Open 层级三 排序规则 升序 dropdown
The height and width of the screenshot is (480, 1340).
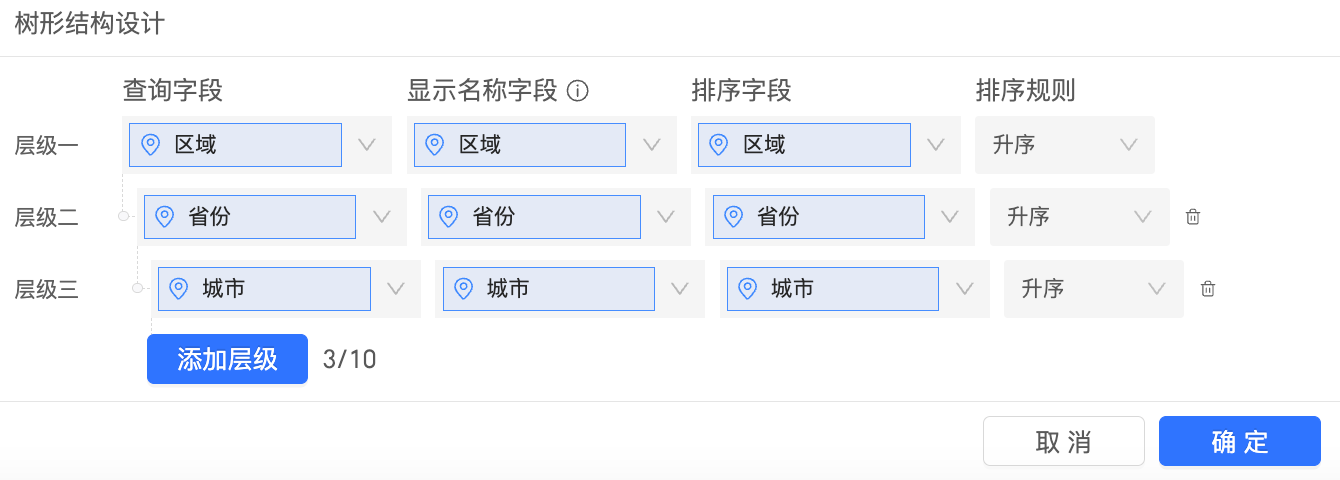(x=1094, y=289)
